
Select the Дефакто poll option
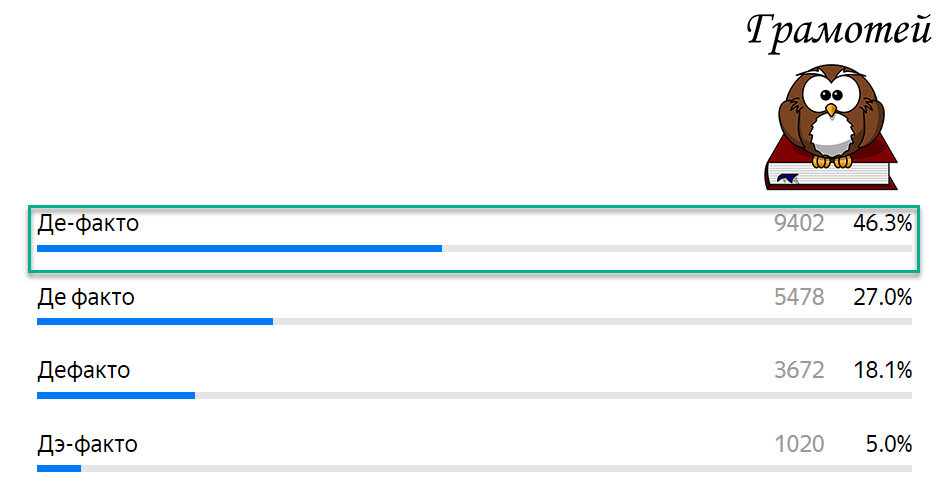point(84,370)
